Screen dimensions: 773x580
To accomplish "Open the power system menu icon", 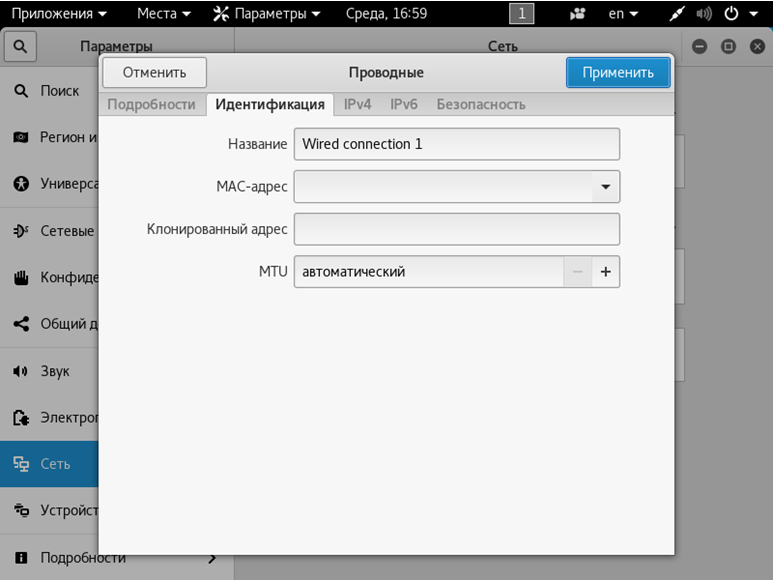I will [x=731, y=14].
